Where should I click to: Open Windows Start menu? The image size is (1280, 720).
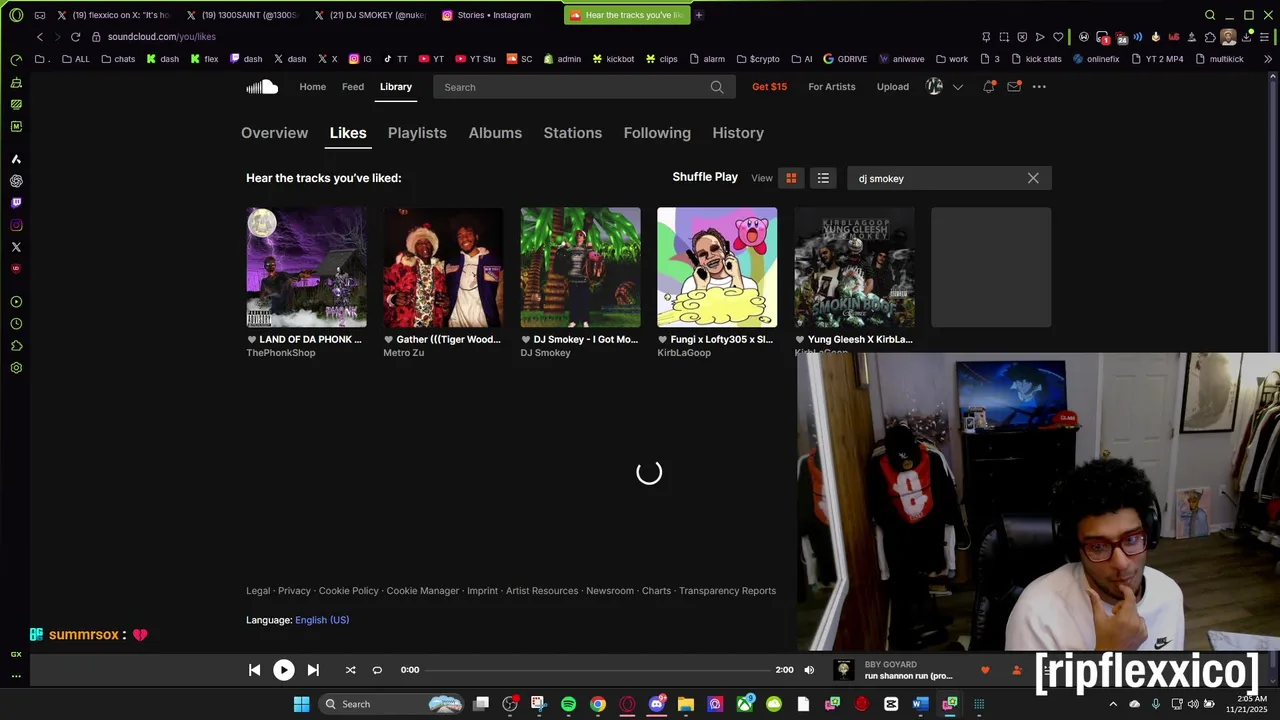301,704
